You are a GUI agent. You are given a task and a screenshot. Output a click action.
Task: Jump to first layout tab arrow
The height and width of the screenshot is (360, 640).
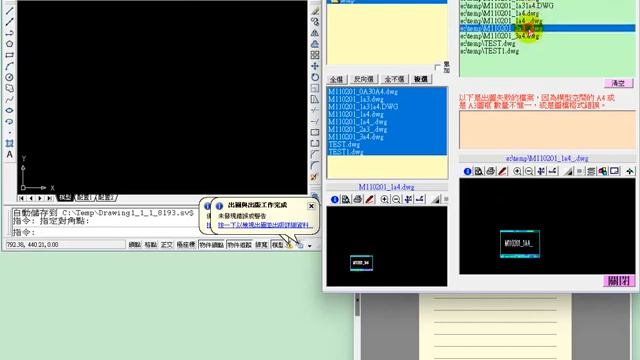click(x=21, y=198)
